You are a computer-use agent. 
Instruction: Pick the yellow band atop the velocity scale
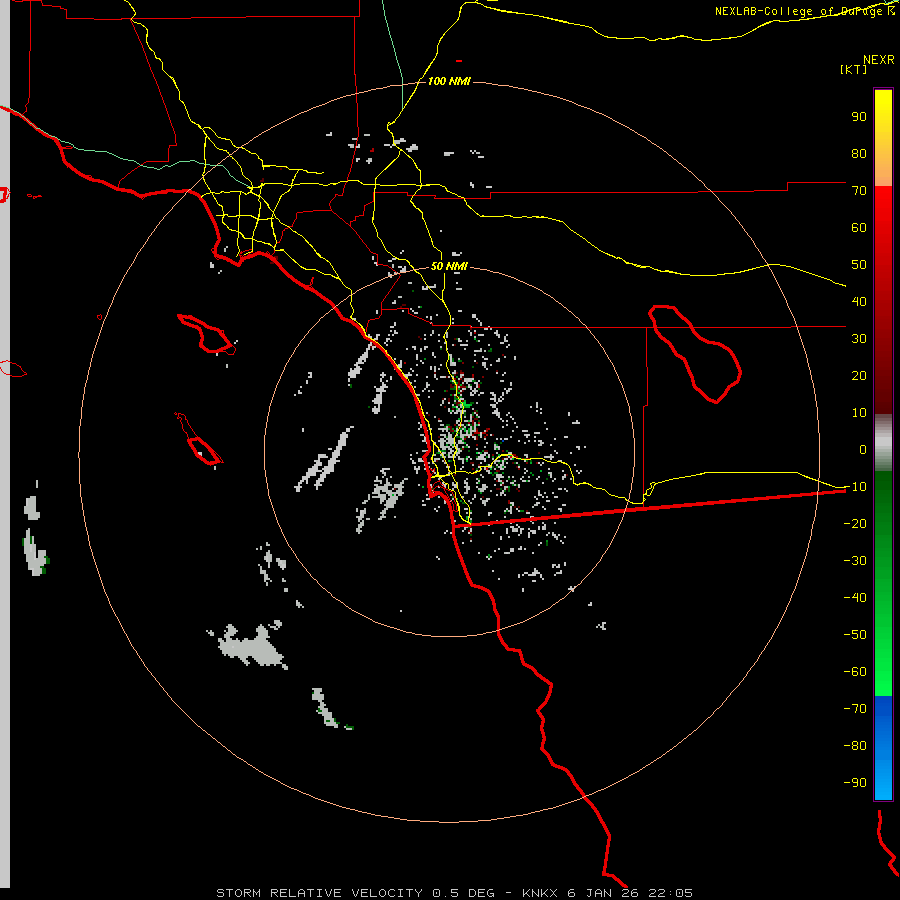[x=883, y=138]
